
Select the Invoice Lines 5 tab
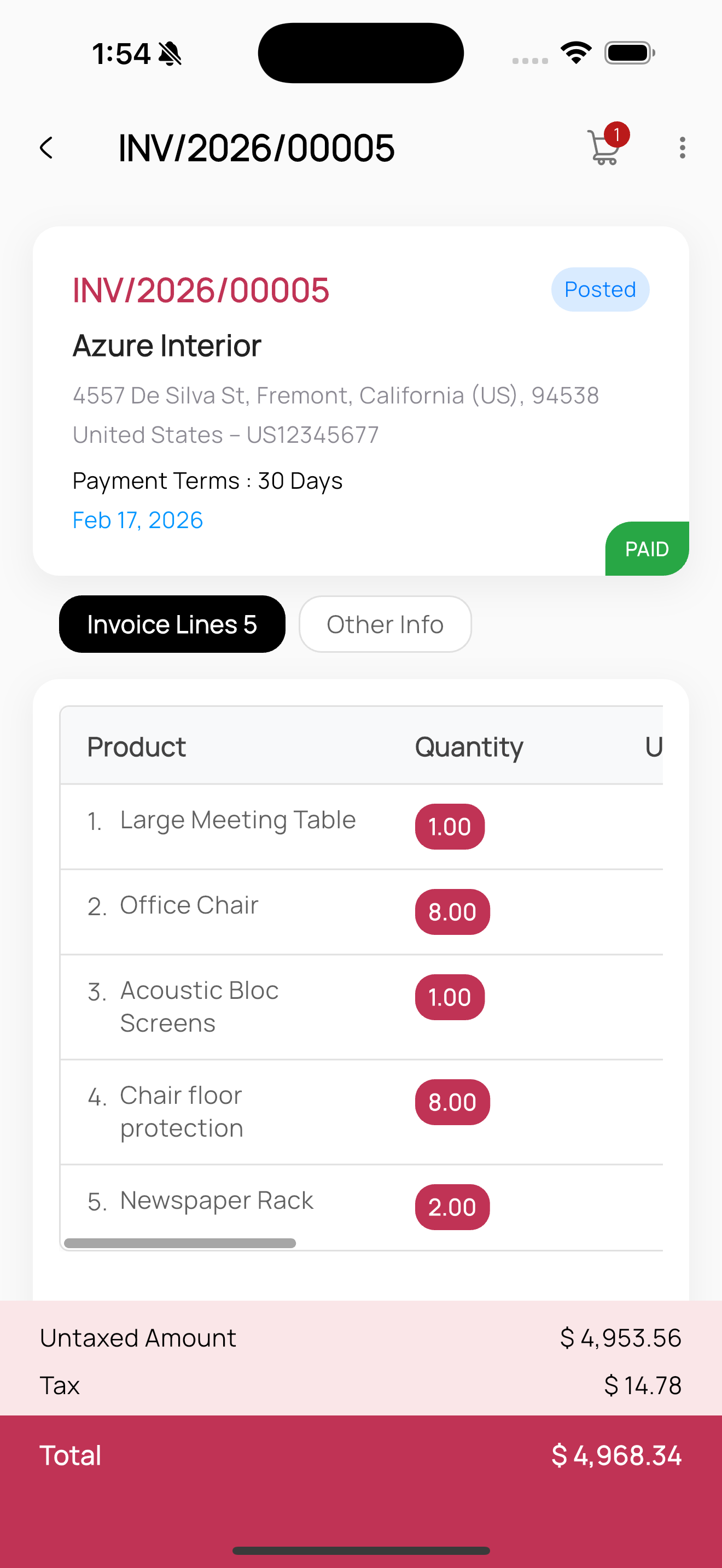(x=172, y=624)
